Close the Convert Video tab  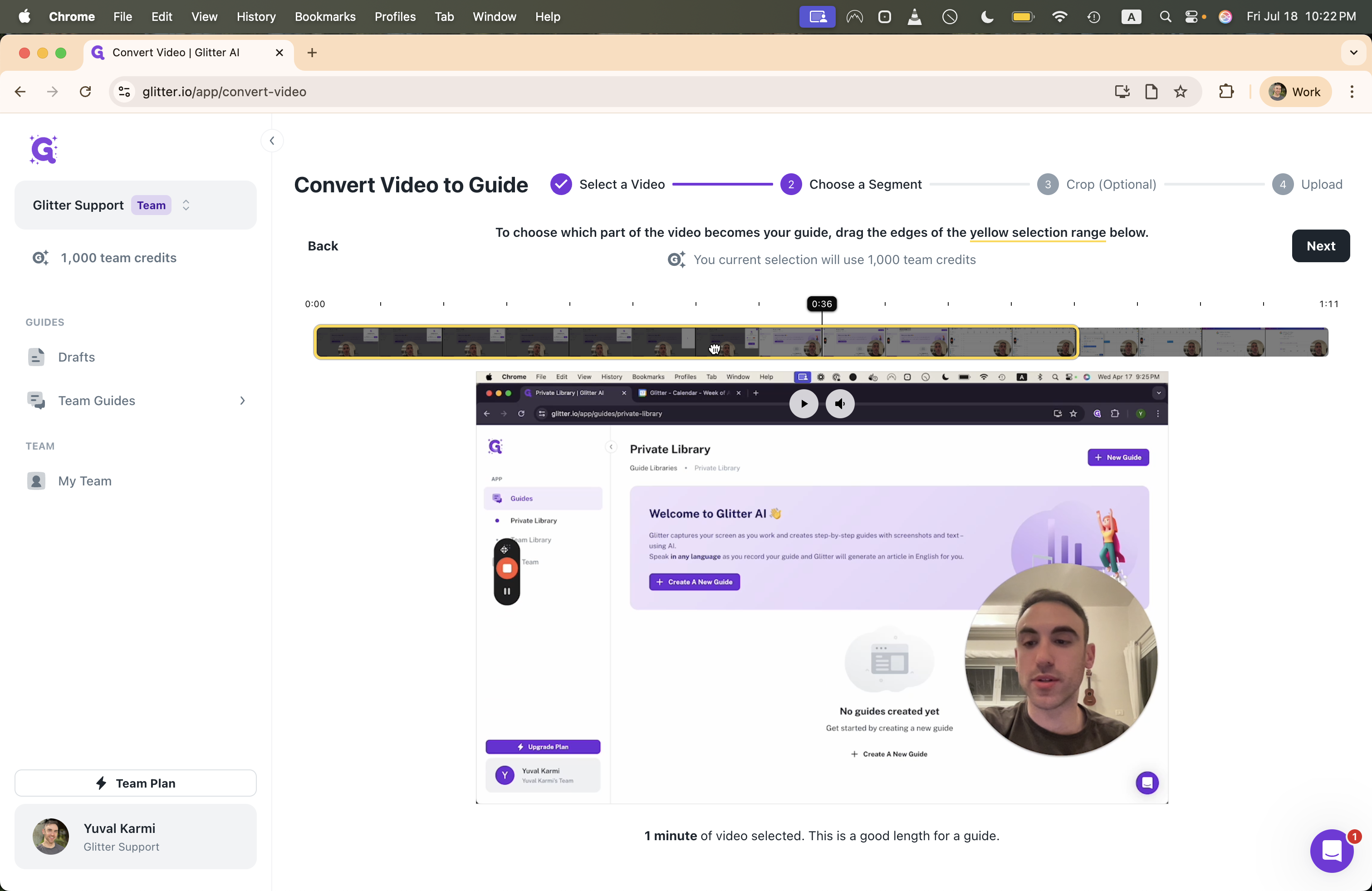[279, 53]
